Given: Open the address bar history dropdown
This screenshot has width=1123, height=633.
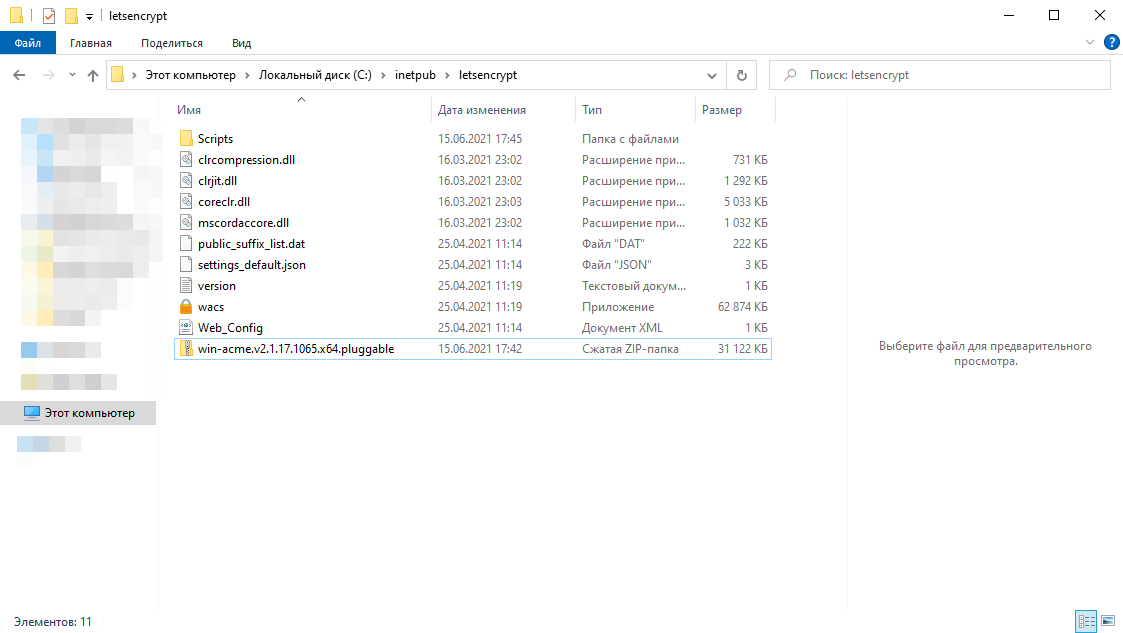Looking at the screenshot, I should click(712, 75).
